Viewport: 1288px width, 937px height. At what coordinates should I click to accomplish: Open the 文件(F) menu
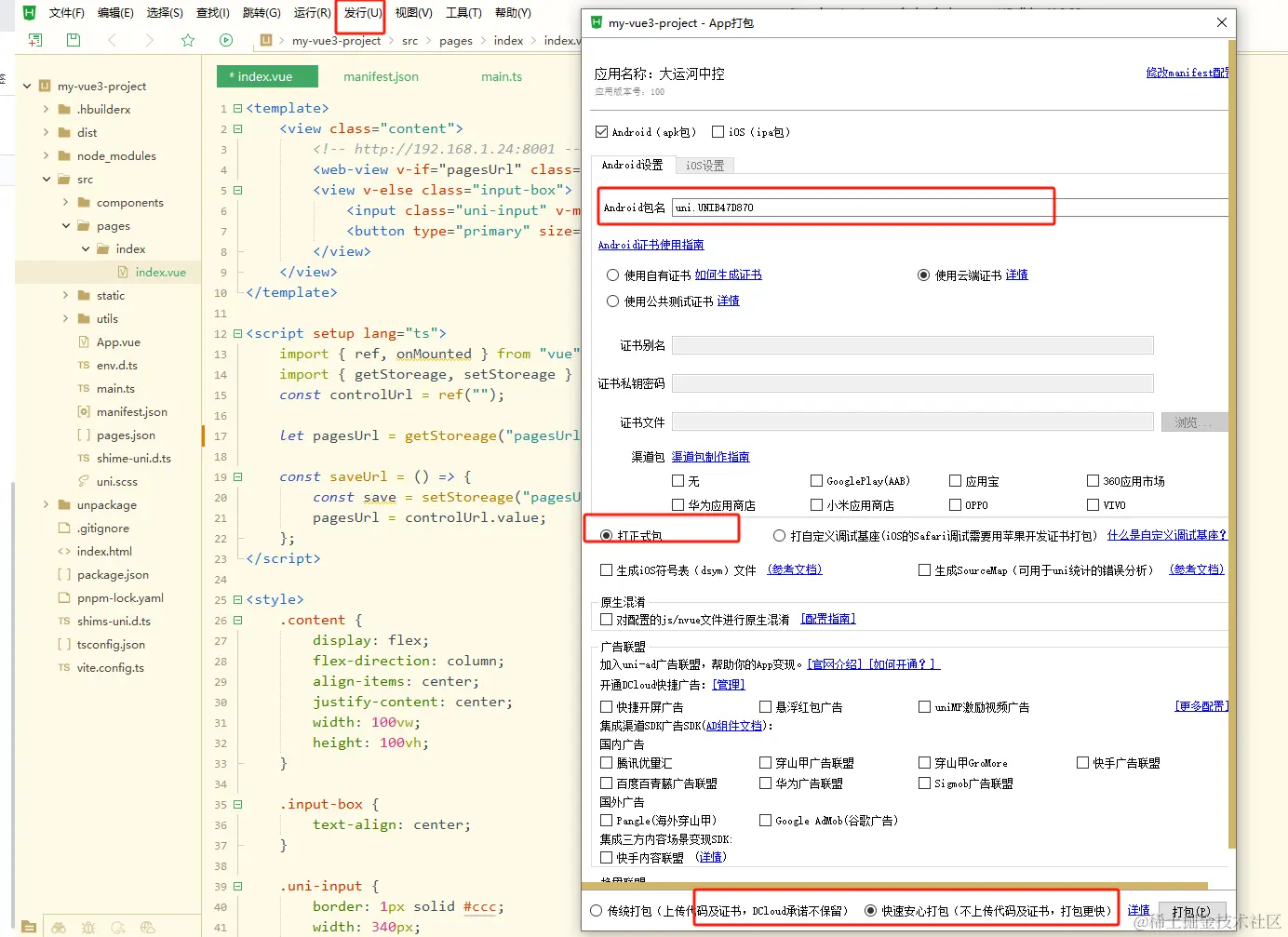coord(66,13)
